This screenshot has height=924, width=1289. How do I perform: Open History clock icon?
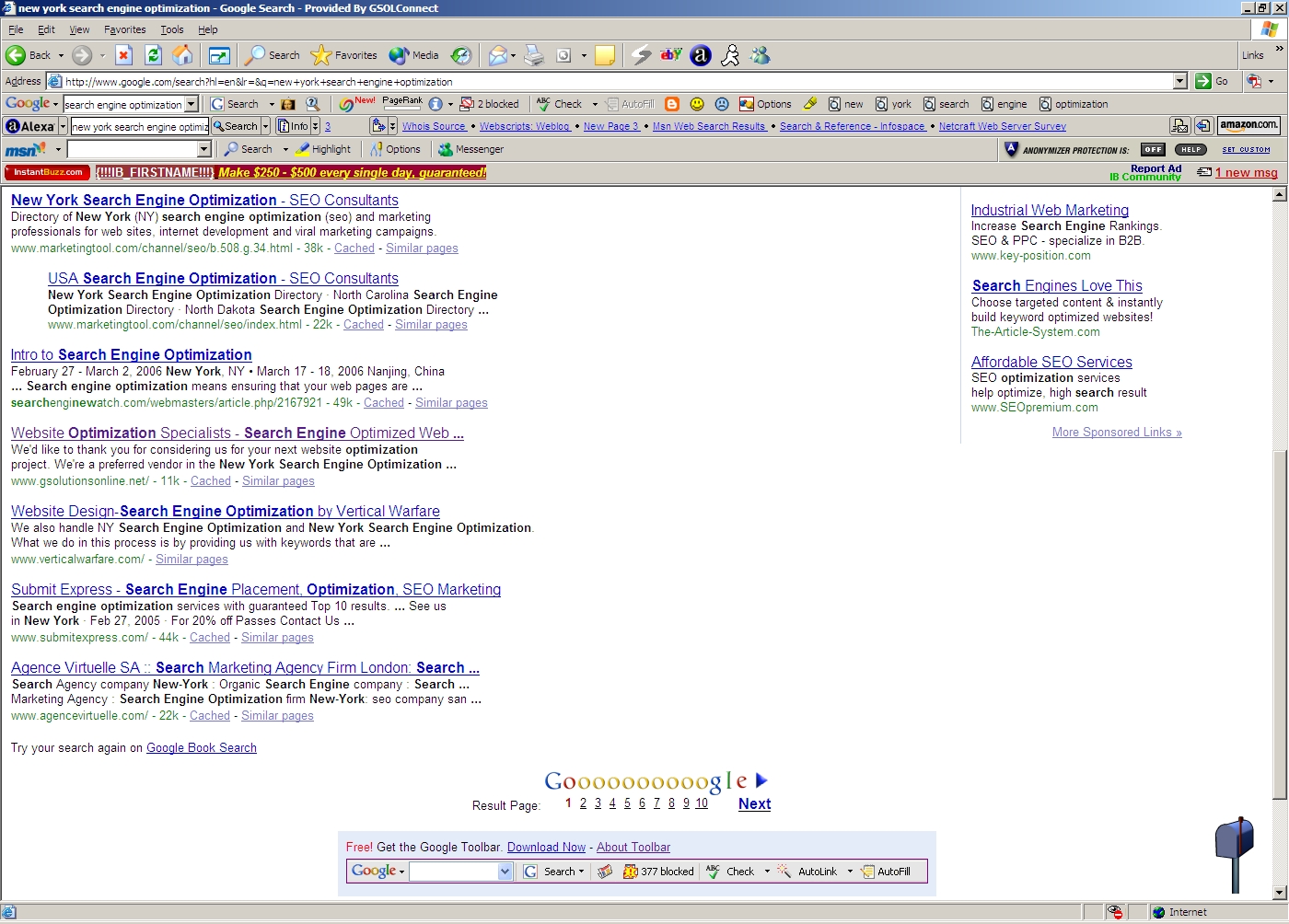[461, 55]
